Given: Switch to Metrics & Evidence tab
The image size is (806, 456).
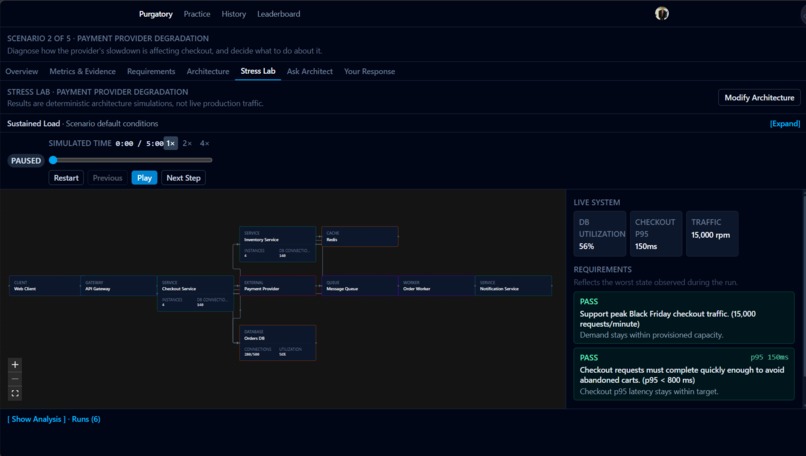Looking at the screenshot, I should (82, 71).
